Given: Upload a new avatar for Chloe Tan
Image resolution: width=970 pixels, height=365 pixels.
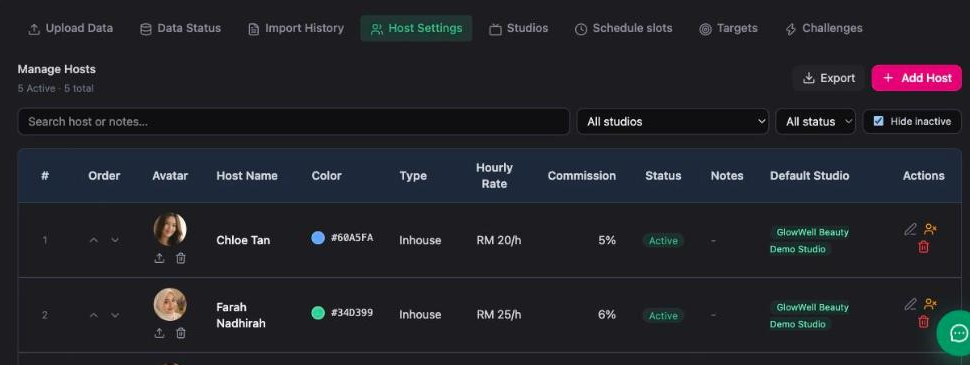Looking at the screenshot, I should tap(160, 258).
